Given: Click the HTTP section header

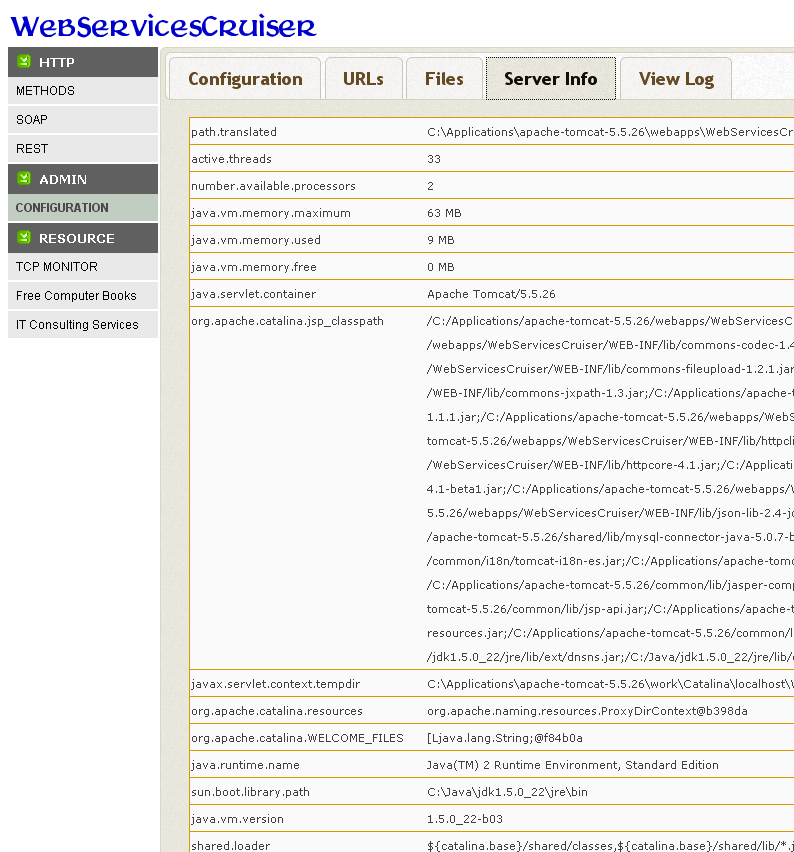Looking at the screenshot, I should click(x=83, y=62).
